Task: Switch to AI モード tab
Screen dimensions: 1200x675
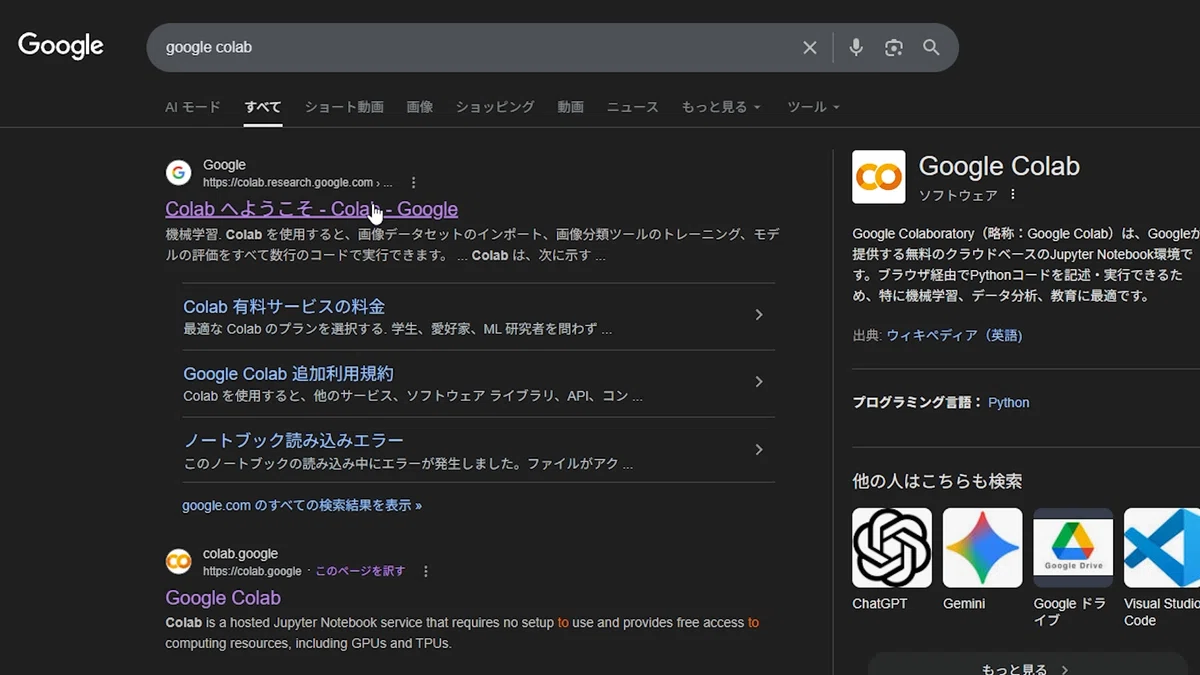Action: (193, 107)
